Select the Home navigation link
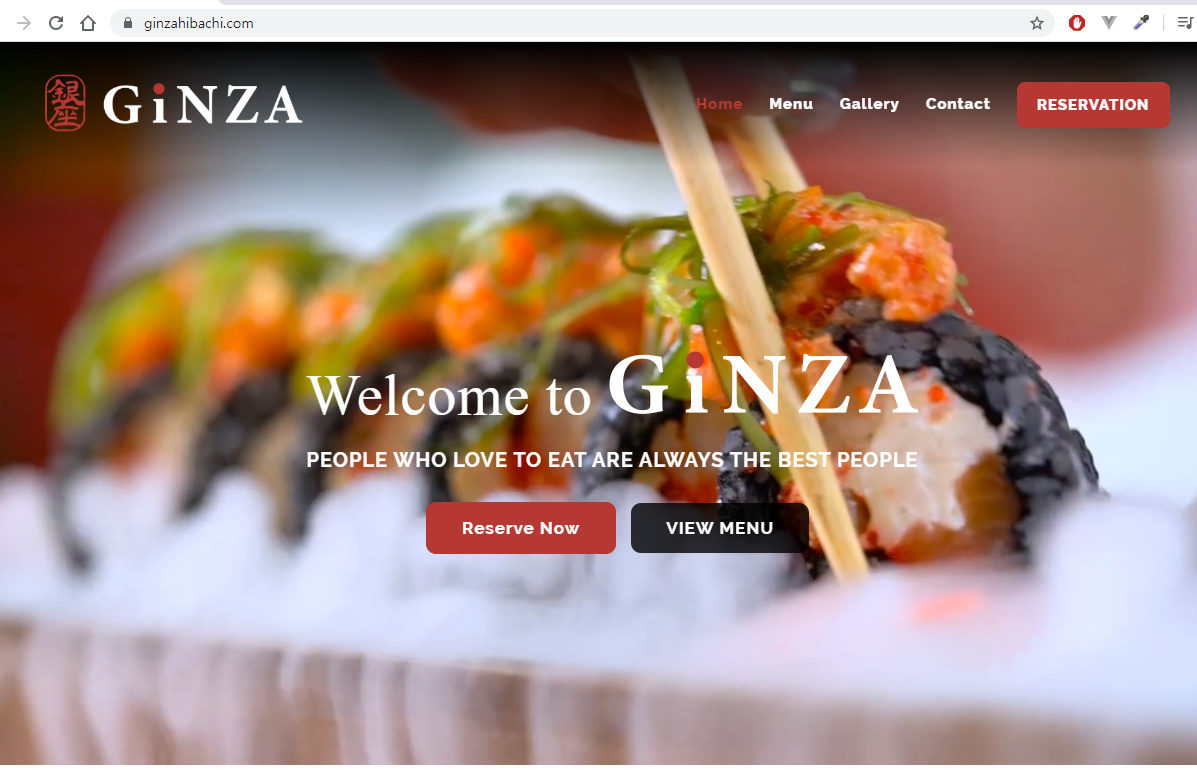The width and height of the screenshot is (1197, 776). [x=719, y=104]
